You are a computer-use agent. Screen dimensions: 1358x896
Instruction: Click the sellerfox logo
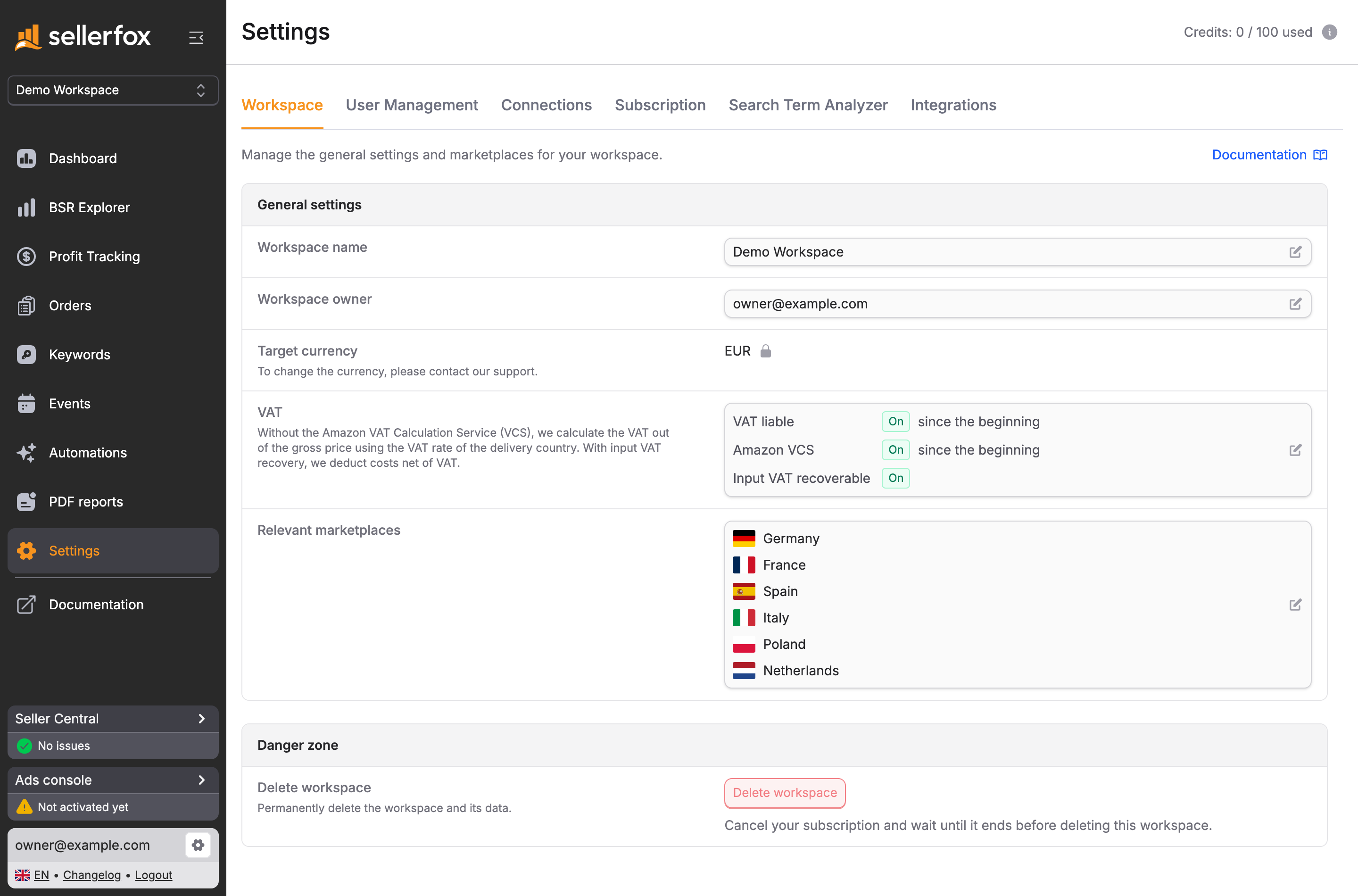(83, 37)
